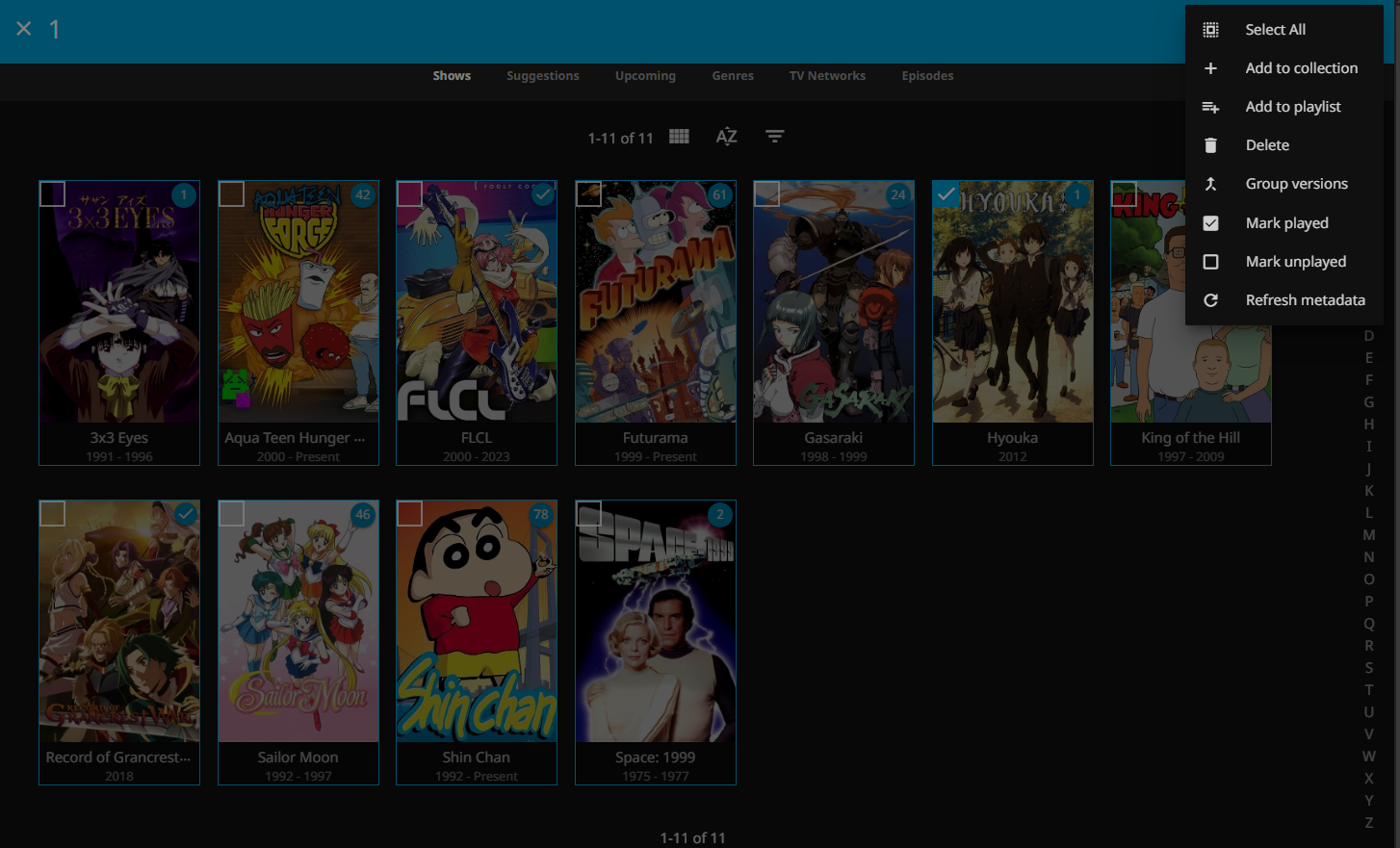Viewport: 1400px width, 848px height.
Task: Tick the 3x3 Eyes selection checkbox
Action: click(53, 193)
